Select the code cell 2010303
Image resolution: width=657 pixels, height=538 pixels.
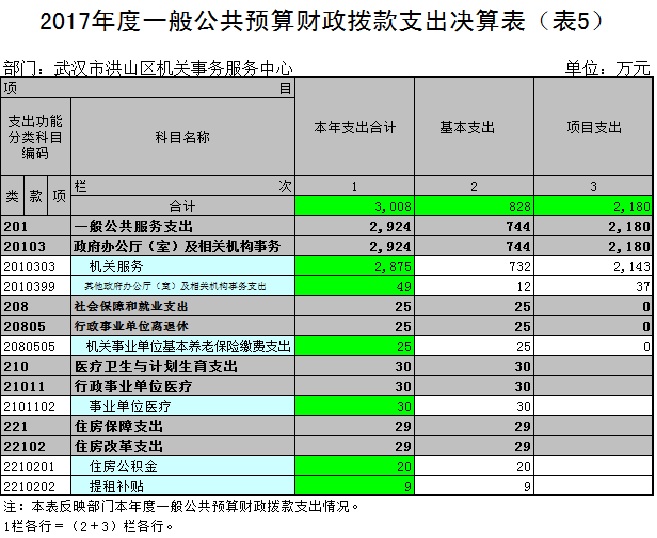[x=35, y=266]
